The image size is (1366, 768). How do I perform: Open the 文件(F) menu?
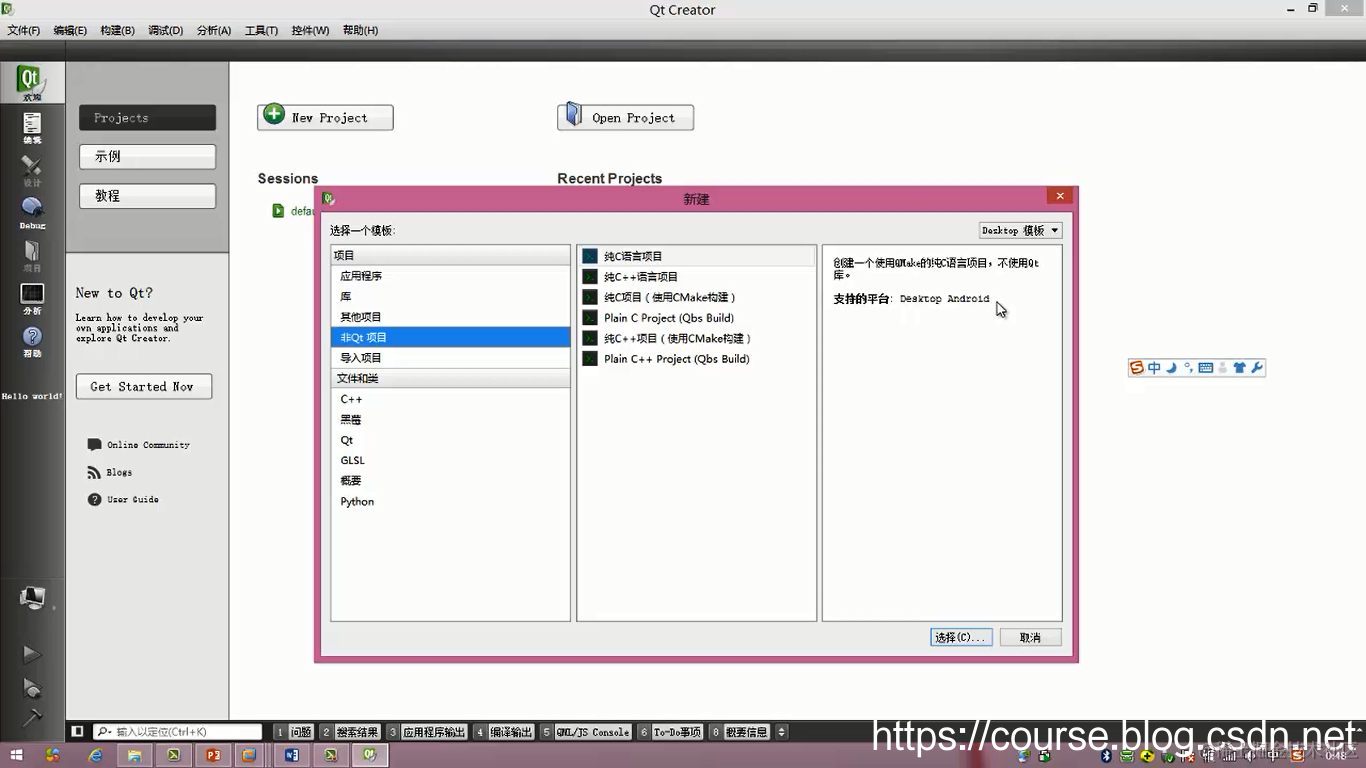tap(24, 30)
